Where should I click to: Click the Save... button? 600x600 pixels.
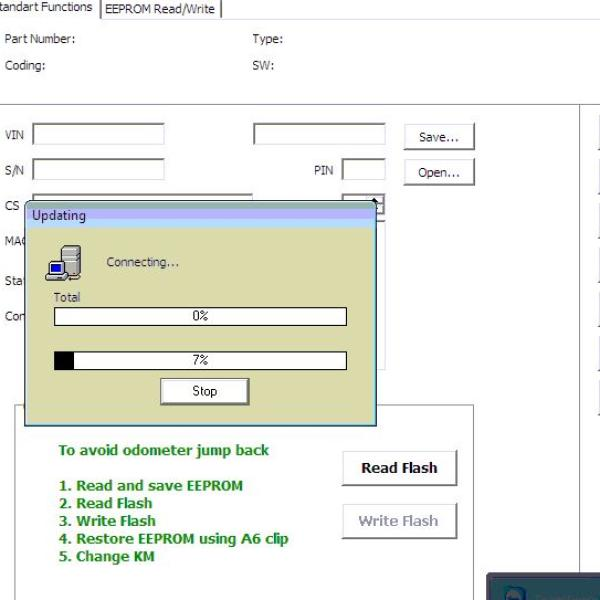click(x=438, y=137)
